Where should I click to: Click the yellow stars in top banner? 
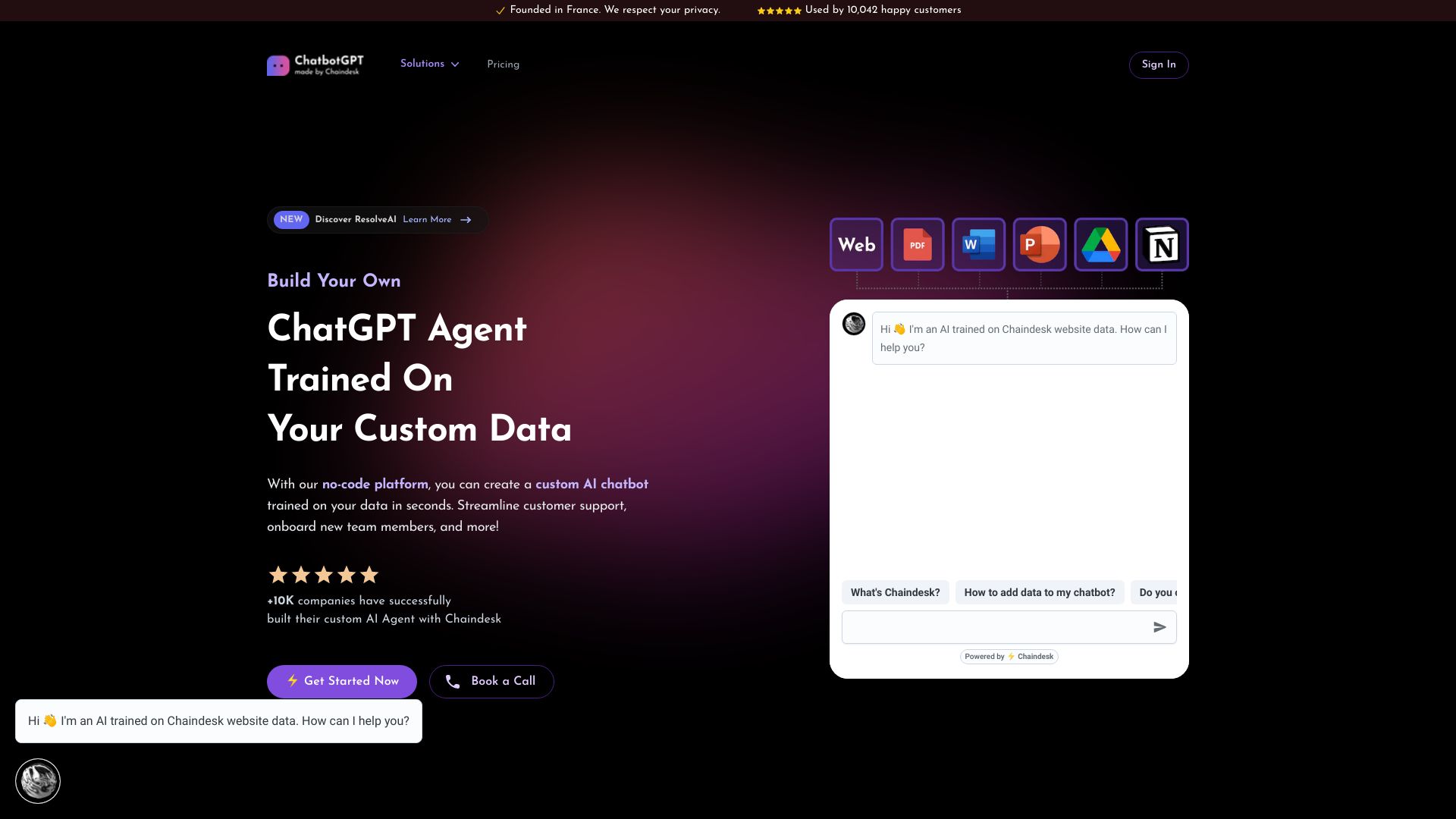tap(779, 11)
